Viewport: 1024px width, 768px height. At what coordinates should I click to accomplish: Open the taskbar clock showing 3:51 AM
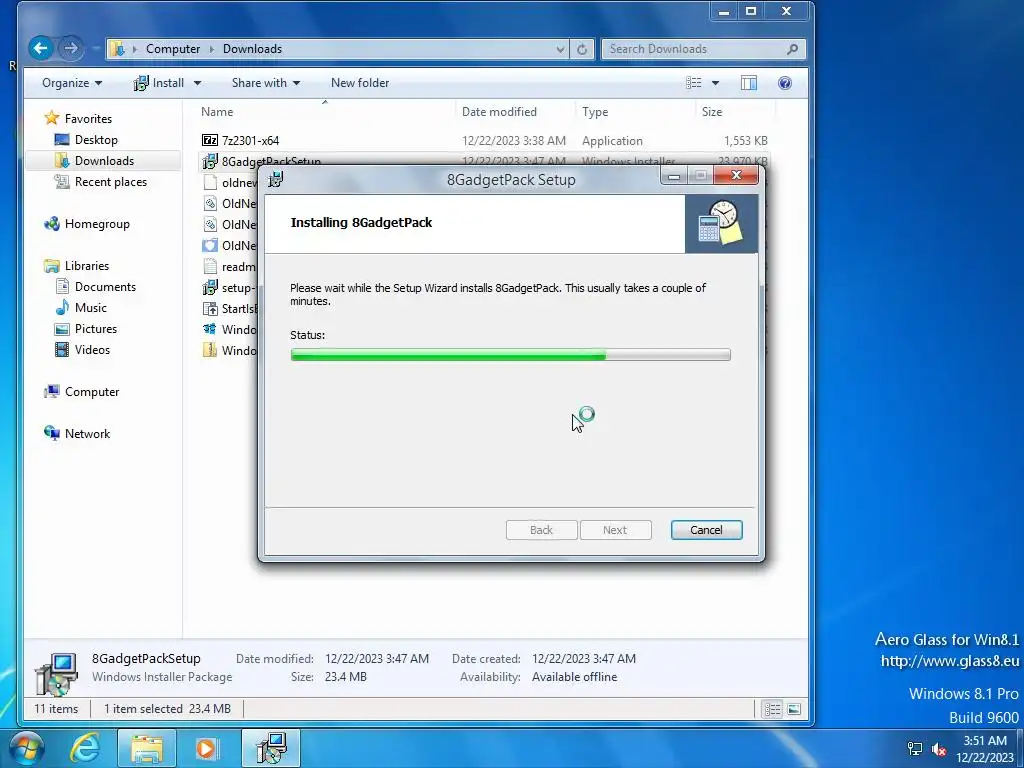[x=985, y=749]
